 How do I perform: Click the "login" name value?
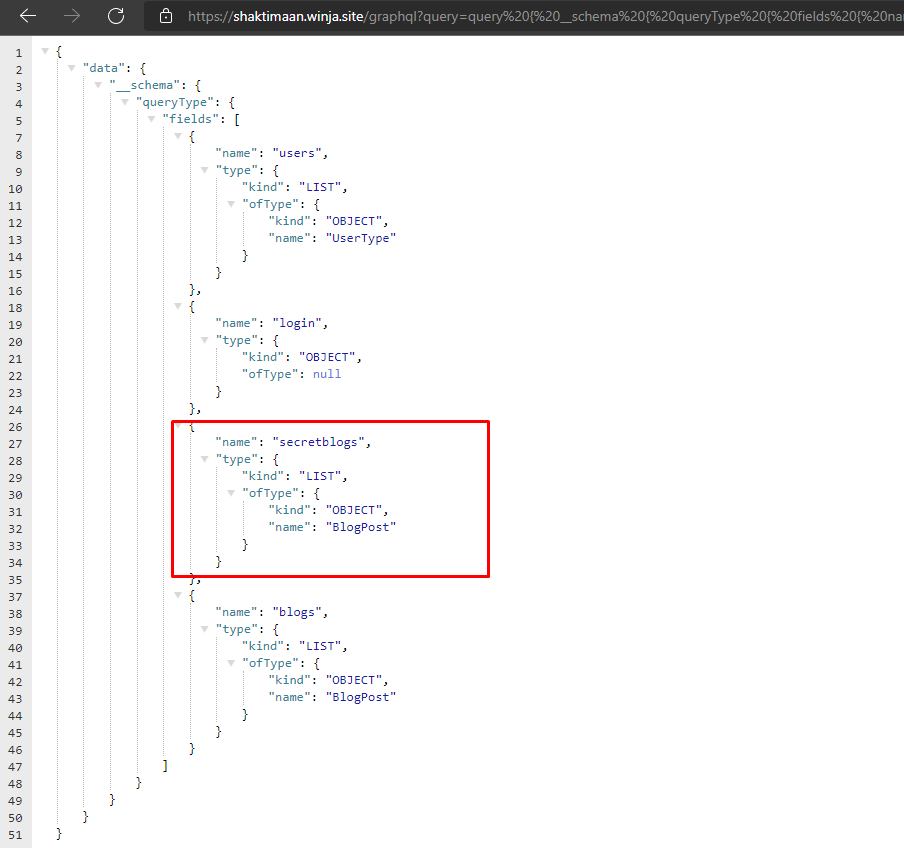click(x=297, y=324)
